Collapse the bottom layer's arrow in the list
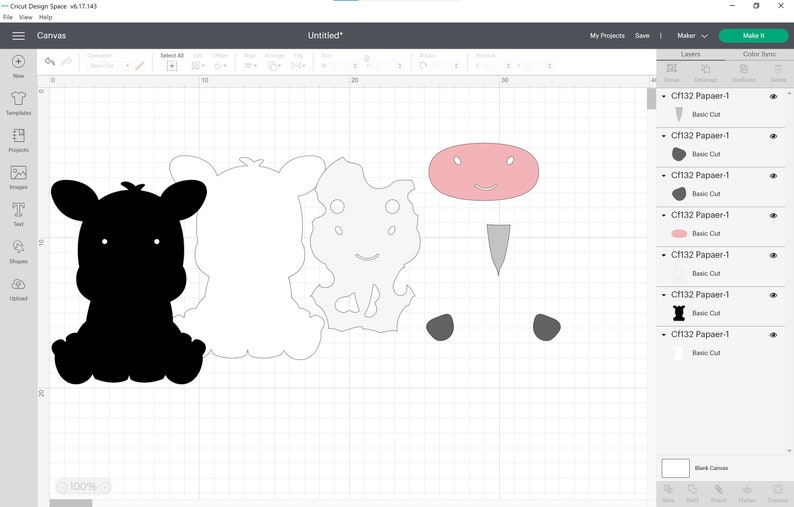Screen dimensions: 794x507 pyautogui.click(x=664, y=335)
